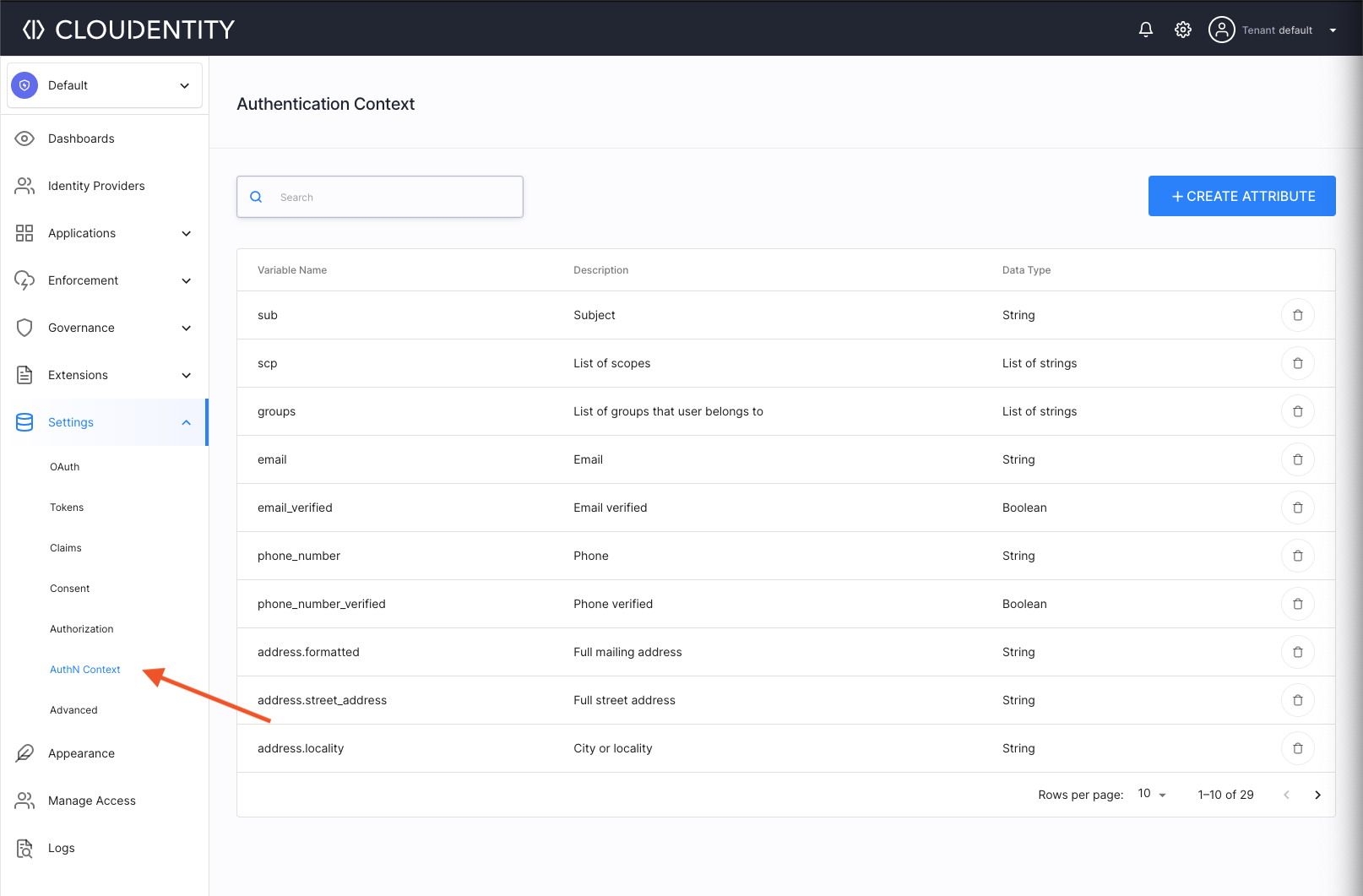Click the Variable Name column header
Screen dimensions: 1363x896
292,270
